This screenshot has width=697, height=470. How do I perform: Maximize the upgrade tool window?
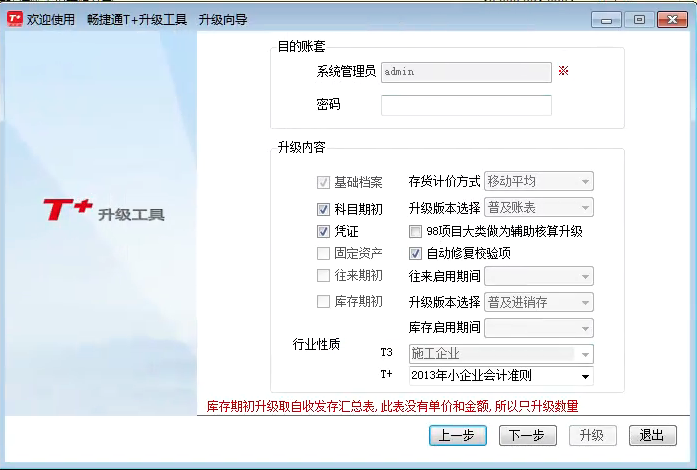pyautogui.click(x=639, y=20)
